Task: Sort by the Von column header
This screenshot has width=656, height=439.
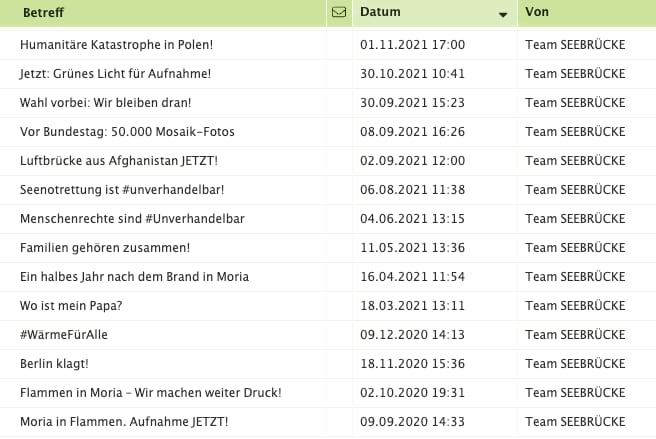Action: coord(536,13)
